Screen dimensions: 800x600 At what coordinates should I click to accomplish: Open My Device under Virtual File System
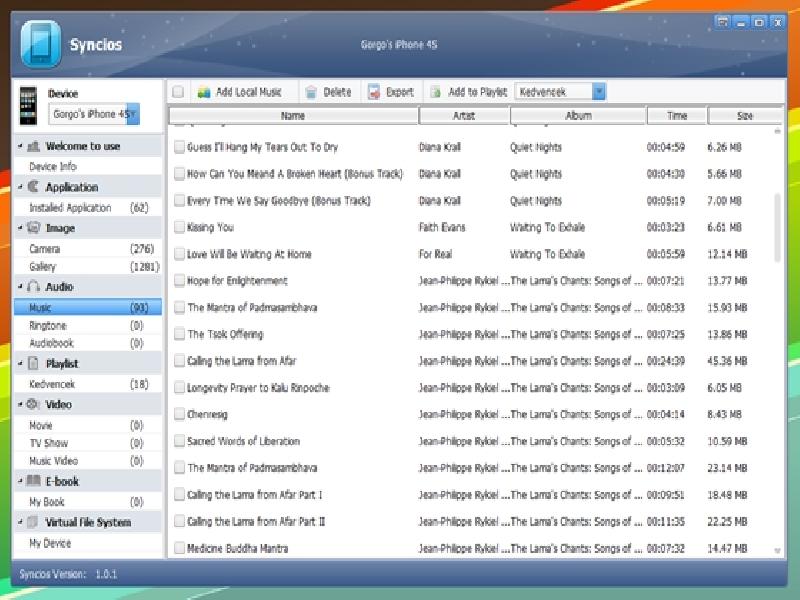point(88,543)
